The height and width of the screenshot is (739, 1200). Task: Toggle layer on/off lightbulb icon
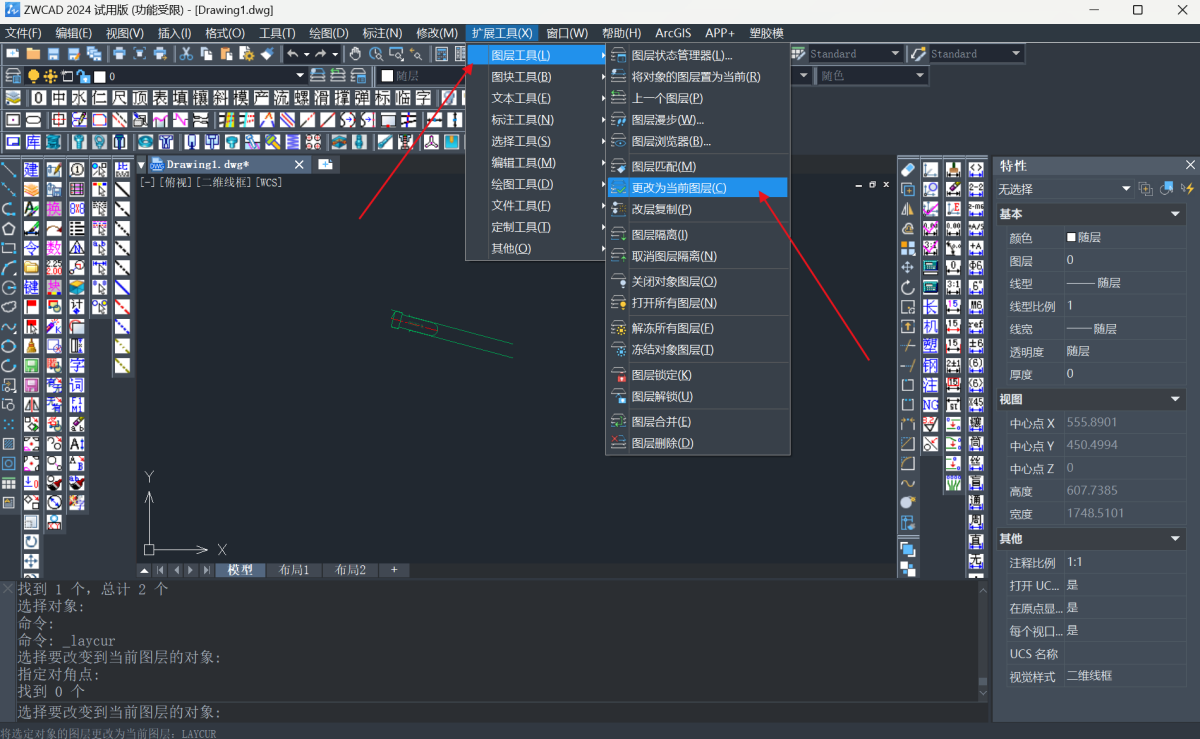point(33,76)
